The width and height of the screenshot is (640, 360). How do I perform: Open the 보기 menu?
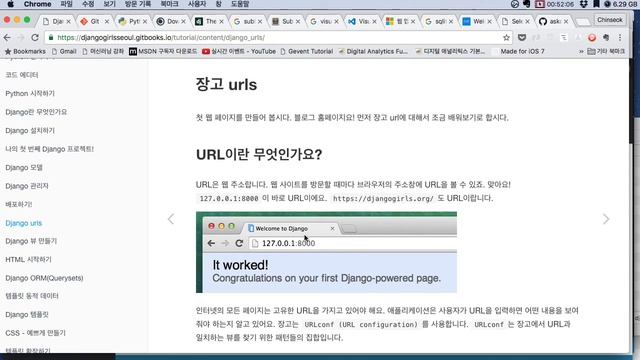pyautogui.click(x=109, y=4)
